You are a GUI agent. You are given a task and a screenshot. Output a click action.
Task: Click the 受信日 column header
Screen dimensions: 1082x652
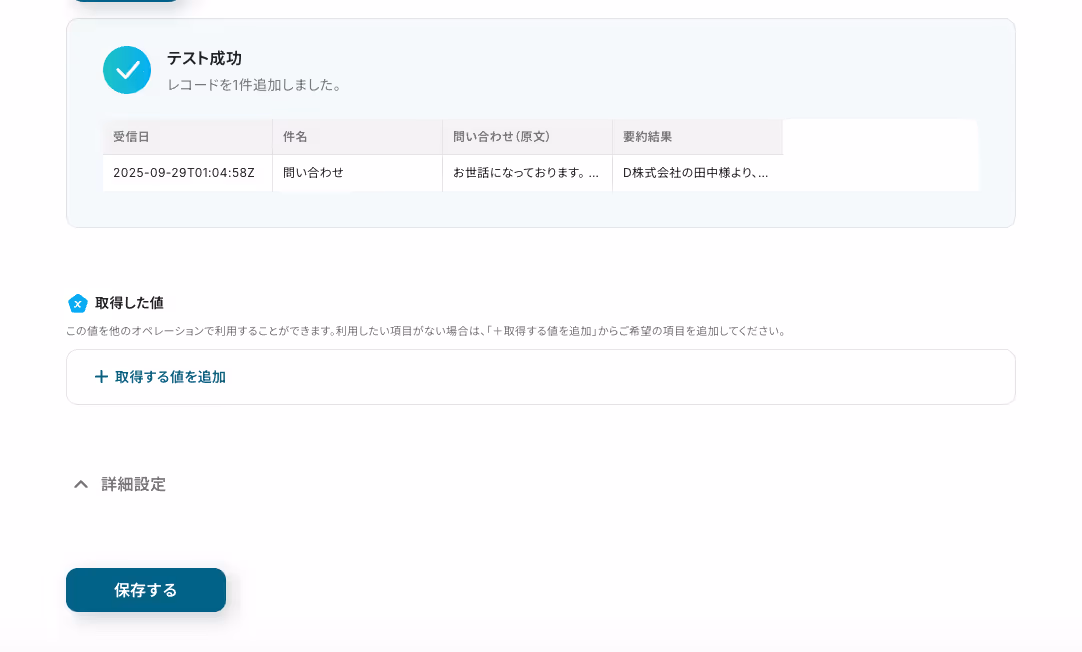click(188, 137)
